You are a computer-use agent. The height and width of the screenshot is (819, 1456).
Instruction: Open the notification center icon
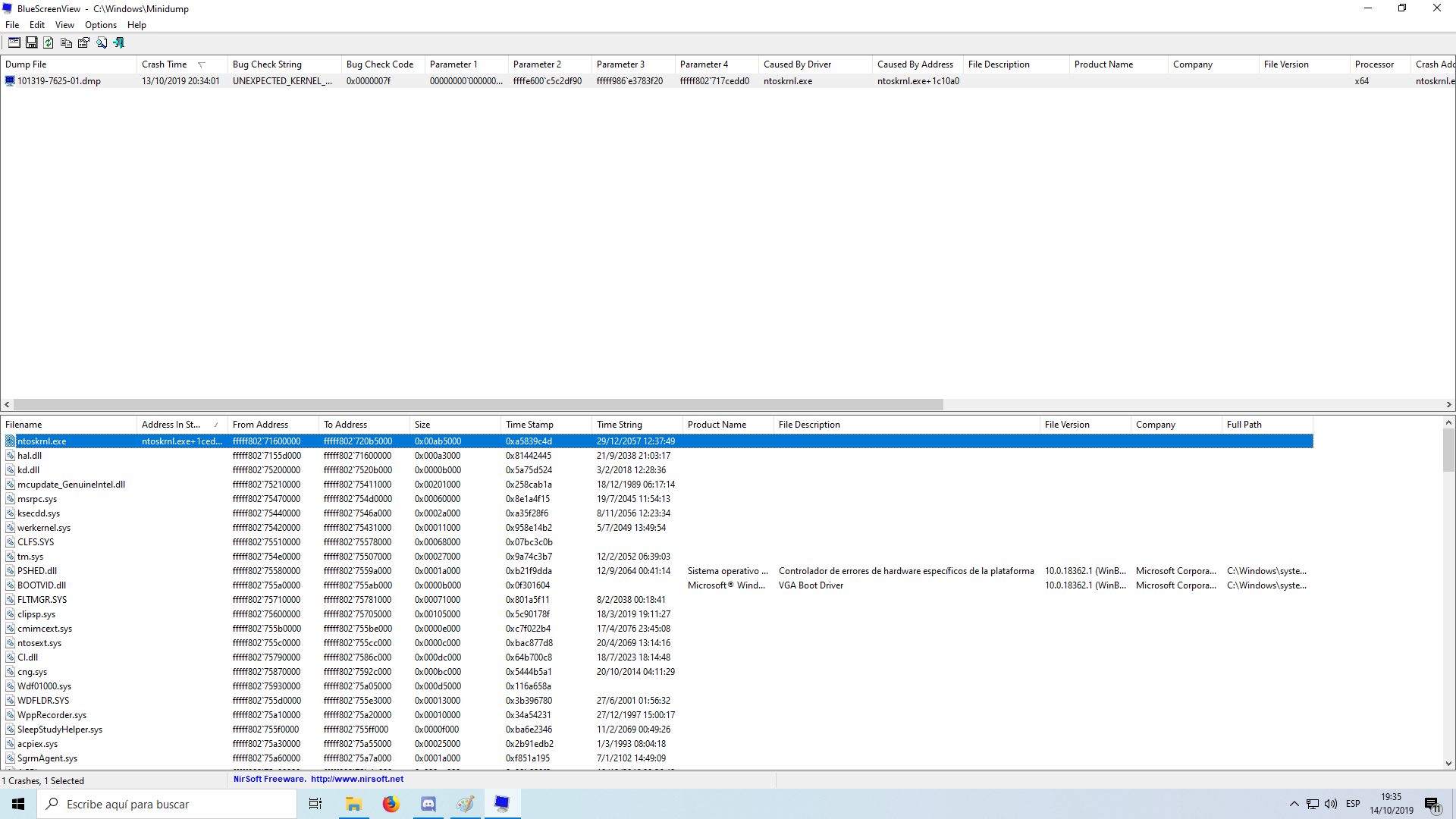pos(1432,804)
